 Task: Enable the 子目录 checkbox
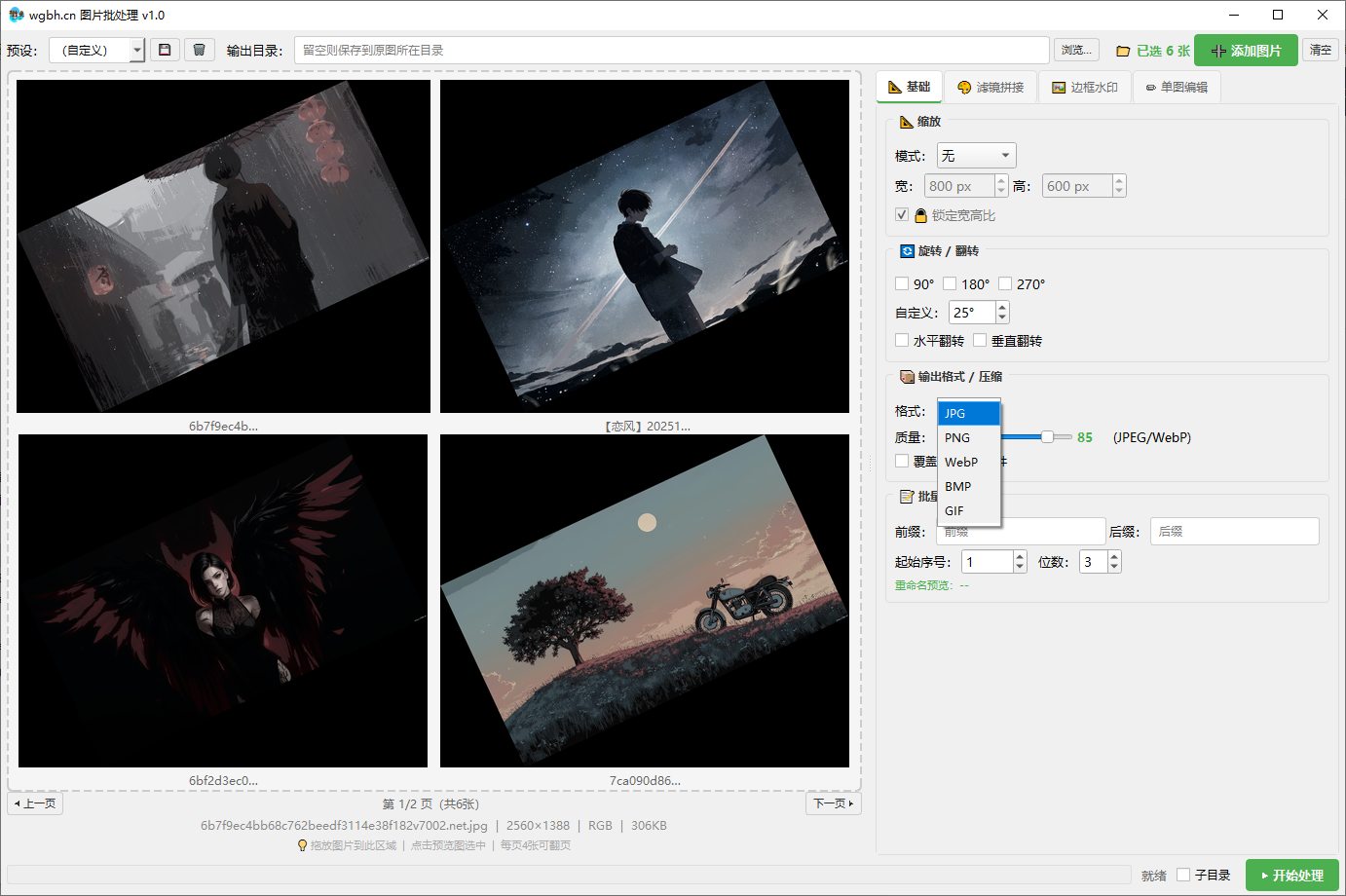click(1183, 875)
